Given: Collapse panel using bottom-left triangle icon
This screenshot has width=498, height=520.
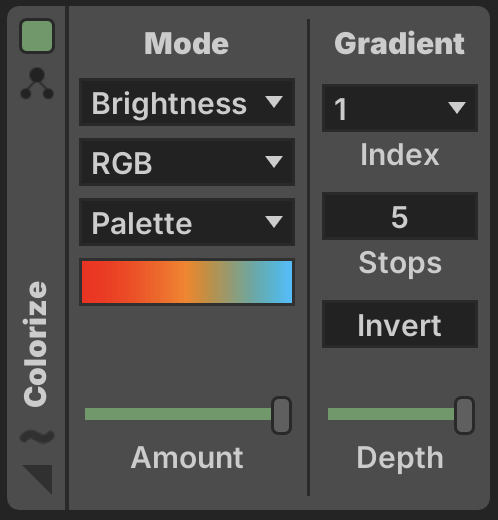Looking at the screenshot, I should [38, 479].
